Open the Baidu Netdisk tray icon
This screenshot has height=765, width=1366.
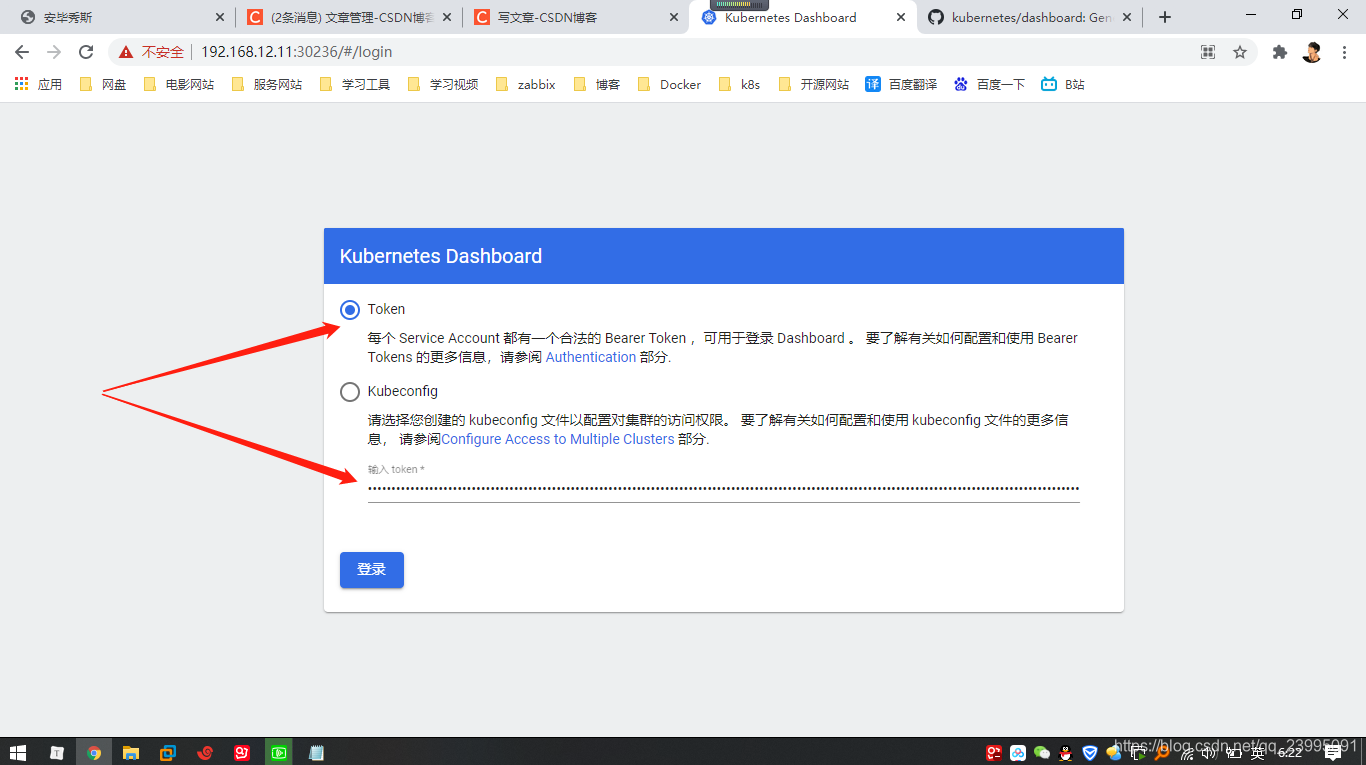[x=1018, y=753]
